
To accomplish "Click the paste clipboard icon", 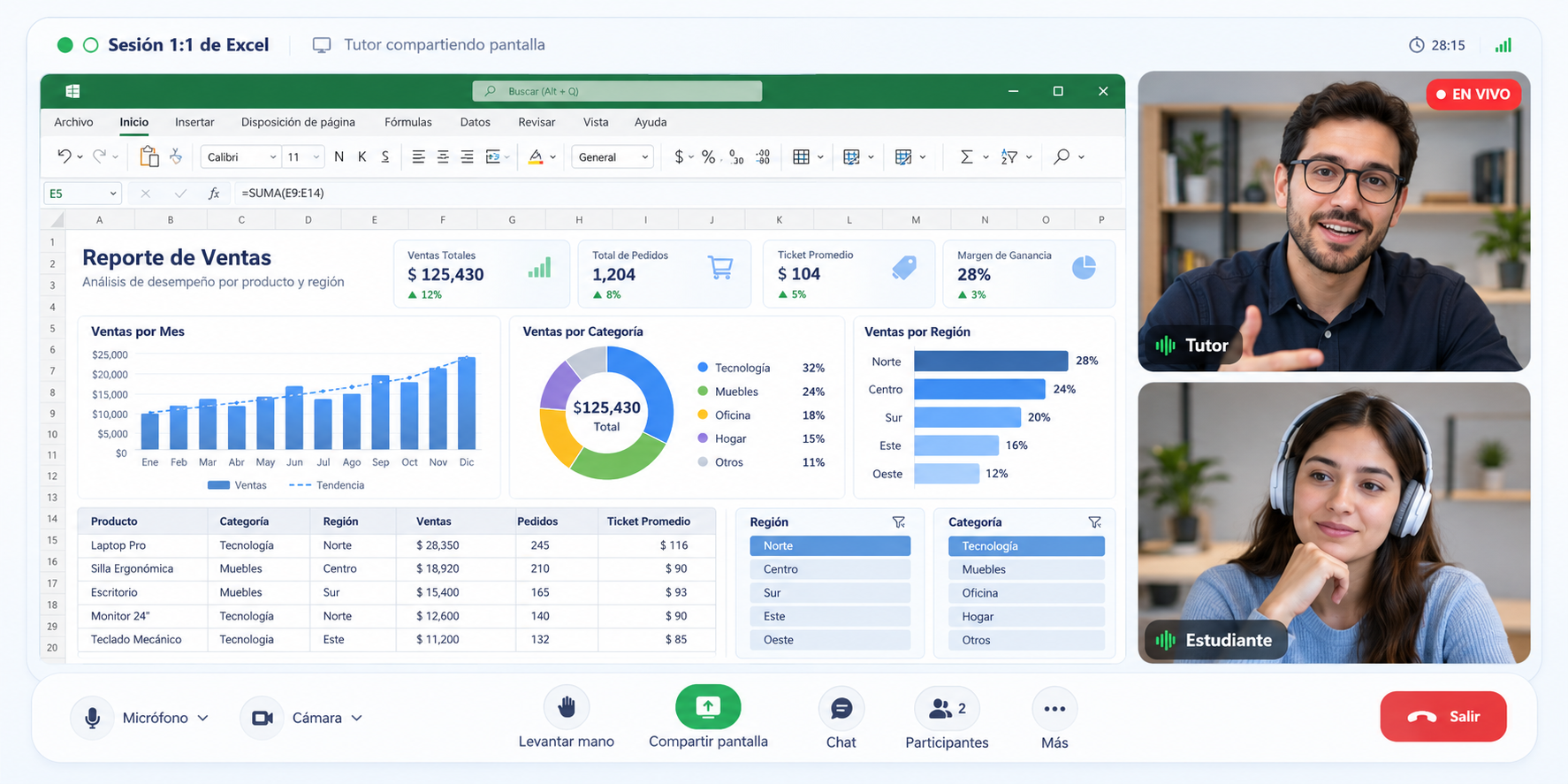I will pos(148,156).
